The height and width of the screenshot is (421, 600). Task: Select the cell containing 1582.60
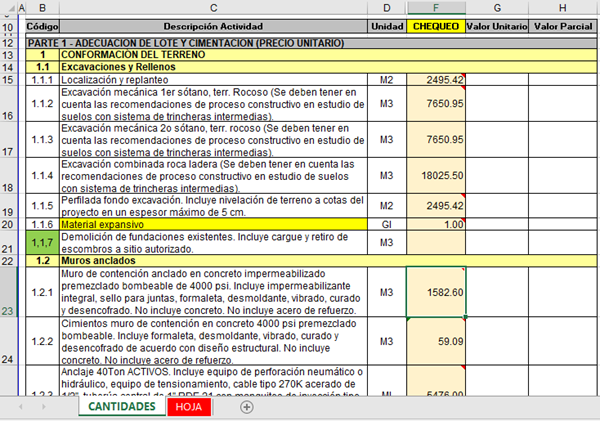coord(436,292)
